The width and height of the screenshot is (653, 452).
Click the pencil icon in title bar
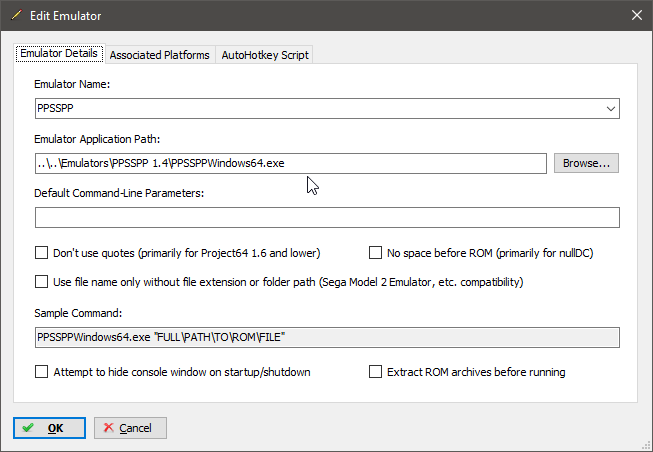16,15
